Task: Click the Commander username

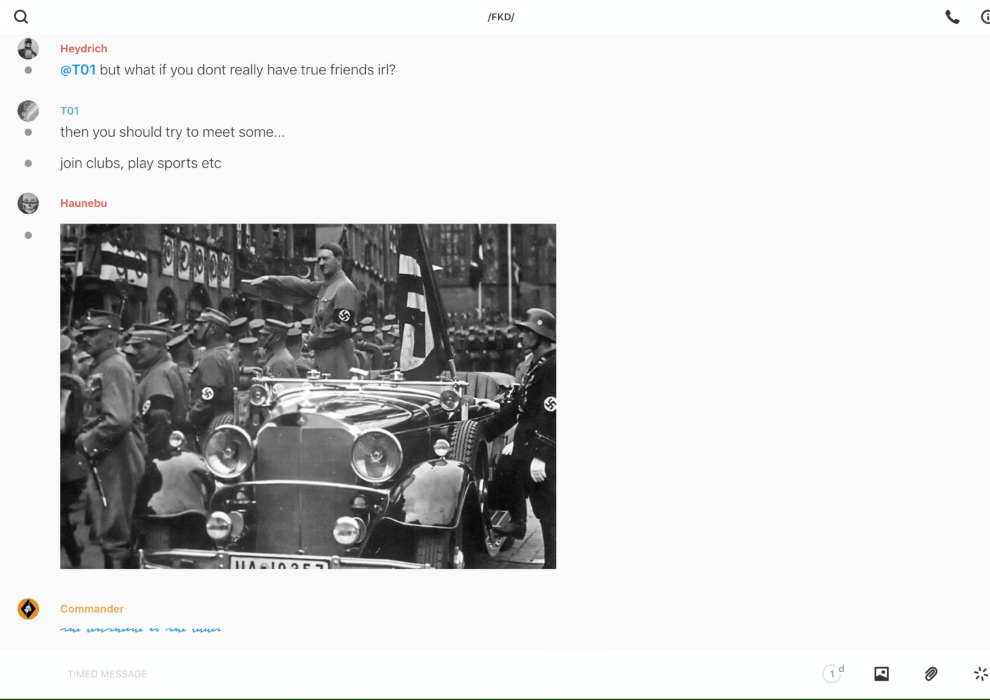Action: pyautogui.click(x=92, y=609)
